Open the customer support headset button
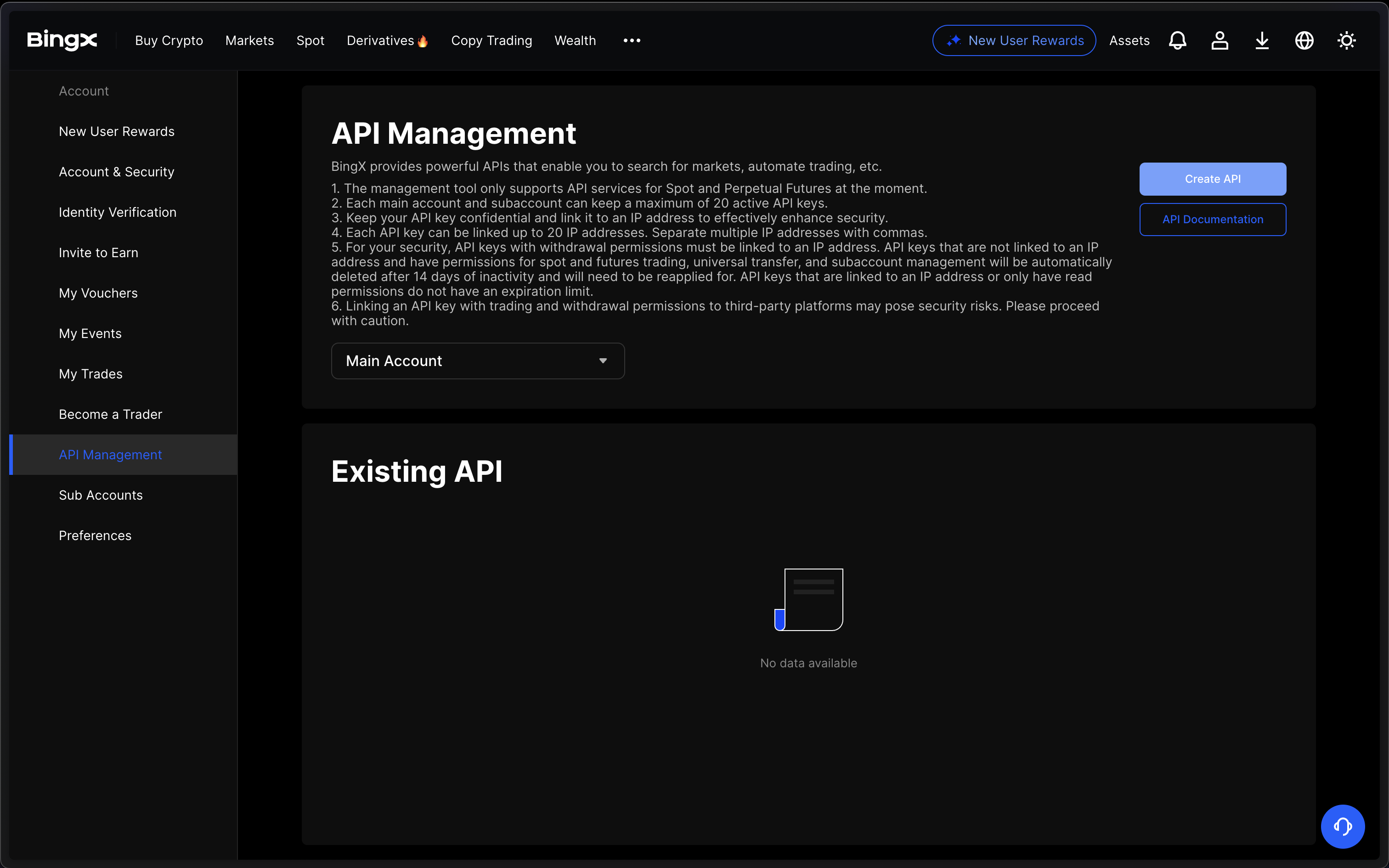Screen dimensions: 1389x868 pos(1343,826)
